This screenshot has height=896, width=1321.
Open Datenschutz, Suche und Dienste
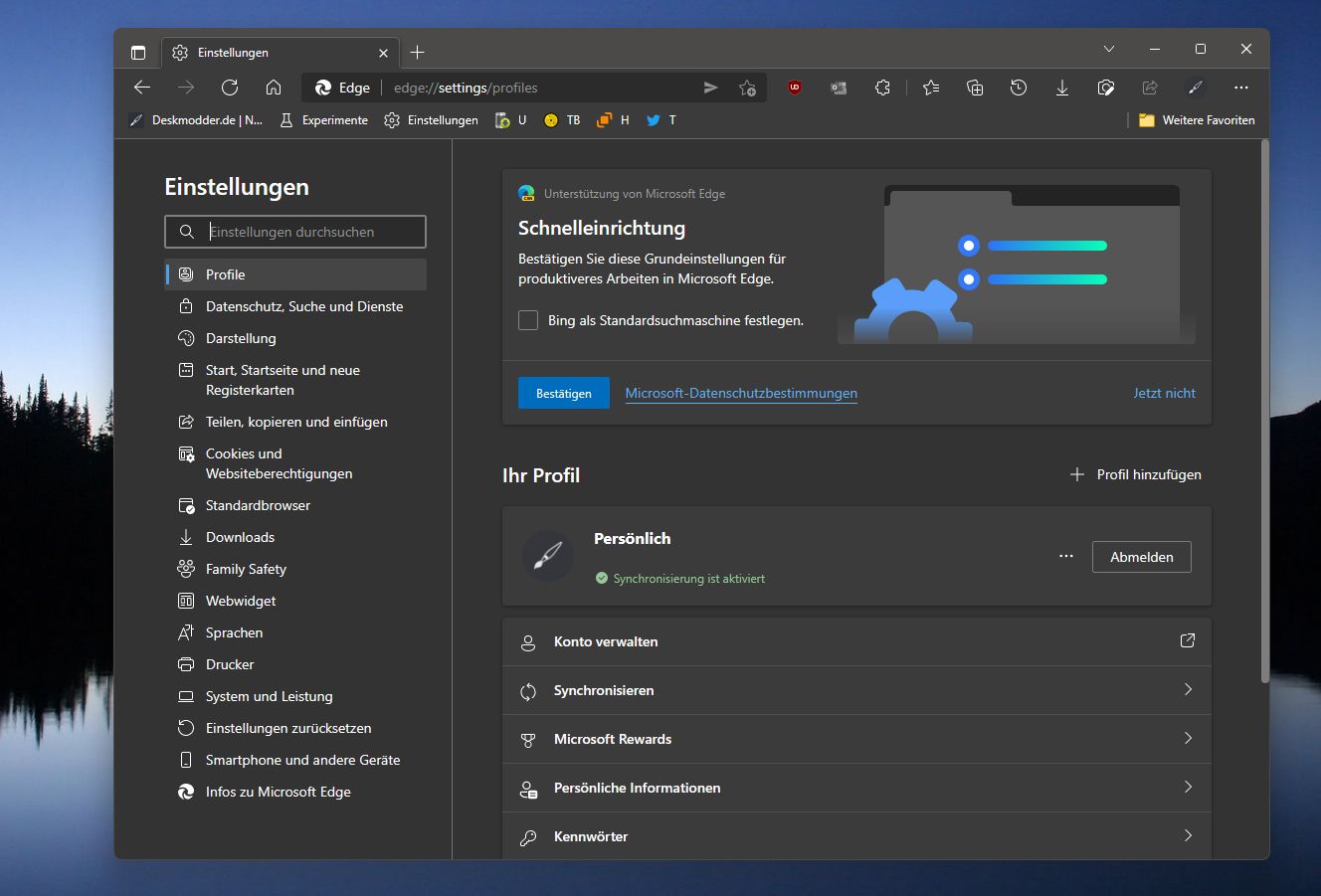295,306
